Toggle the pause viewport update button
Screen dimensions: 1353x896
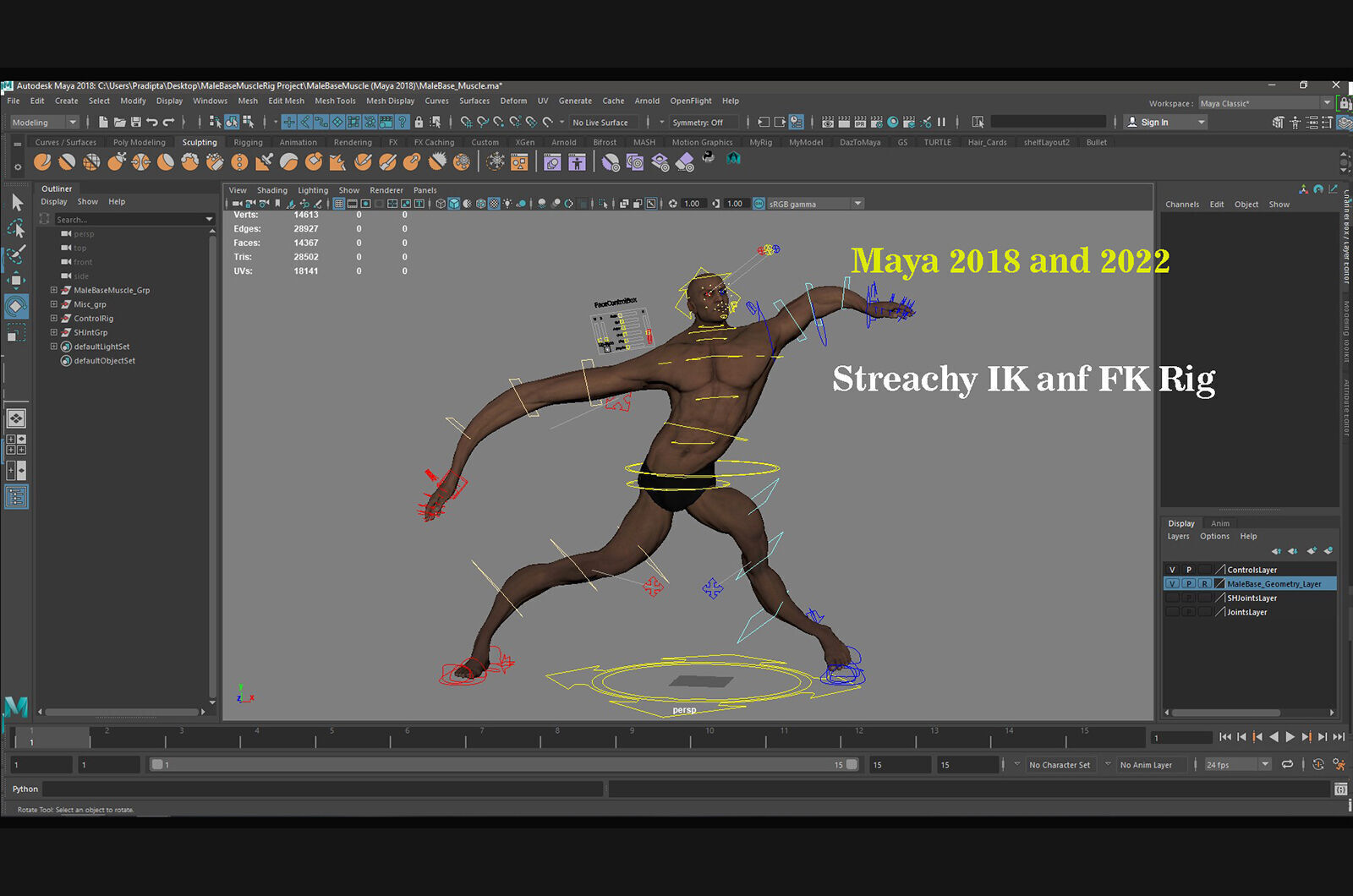point(941,123)
